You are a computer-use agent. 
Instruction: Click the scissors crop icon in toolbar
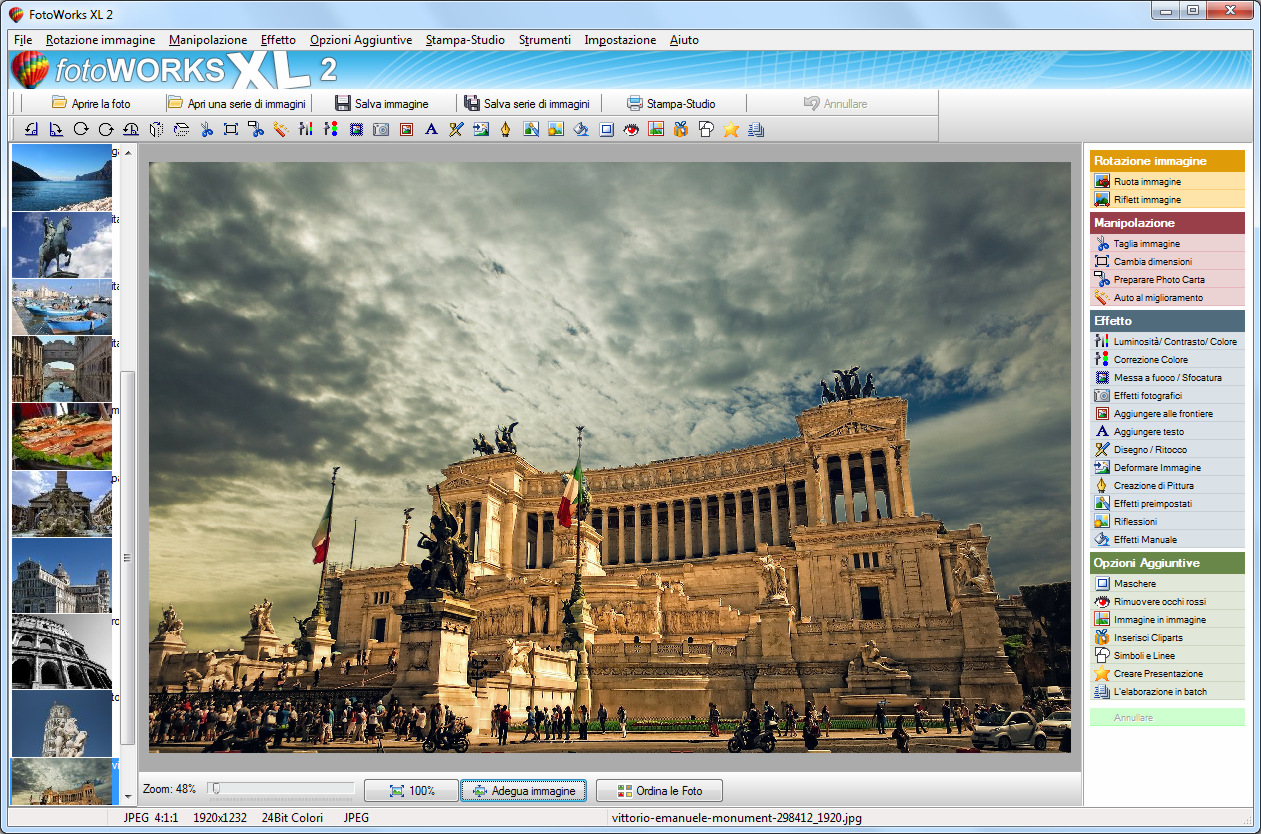pyautogui.click(x=206, y=129)
